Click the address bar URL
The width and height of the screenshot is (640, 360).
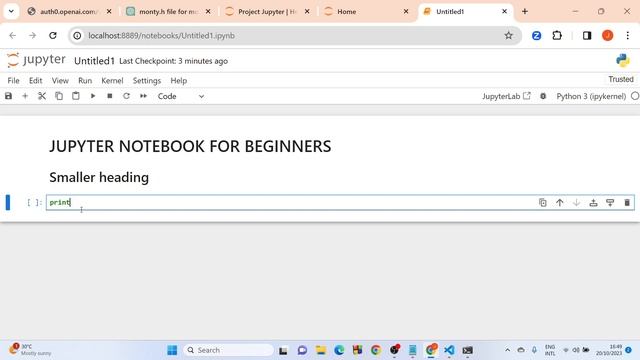coord(162,36)
